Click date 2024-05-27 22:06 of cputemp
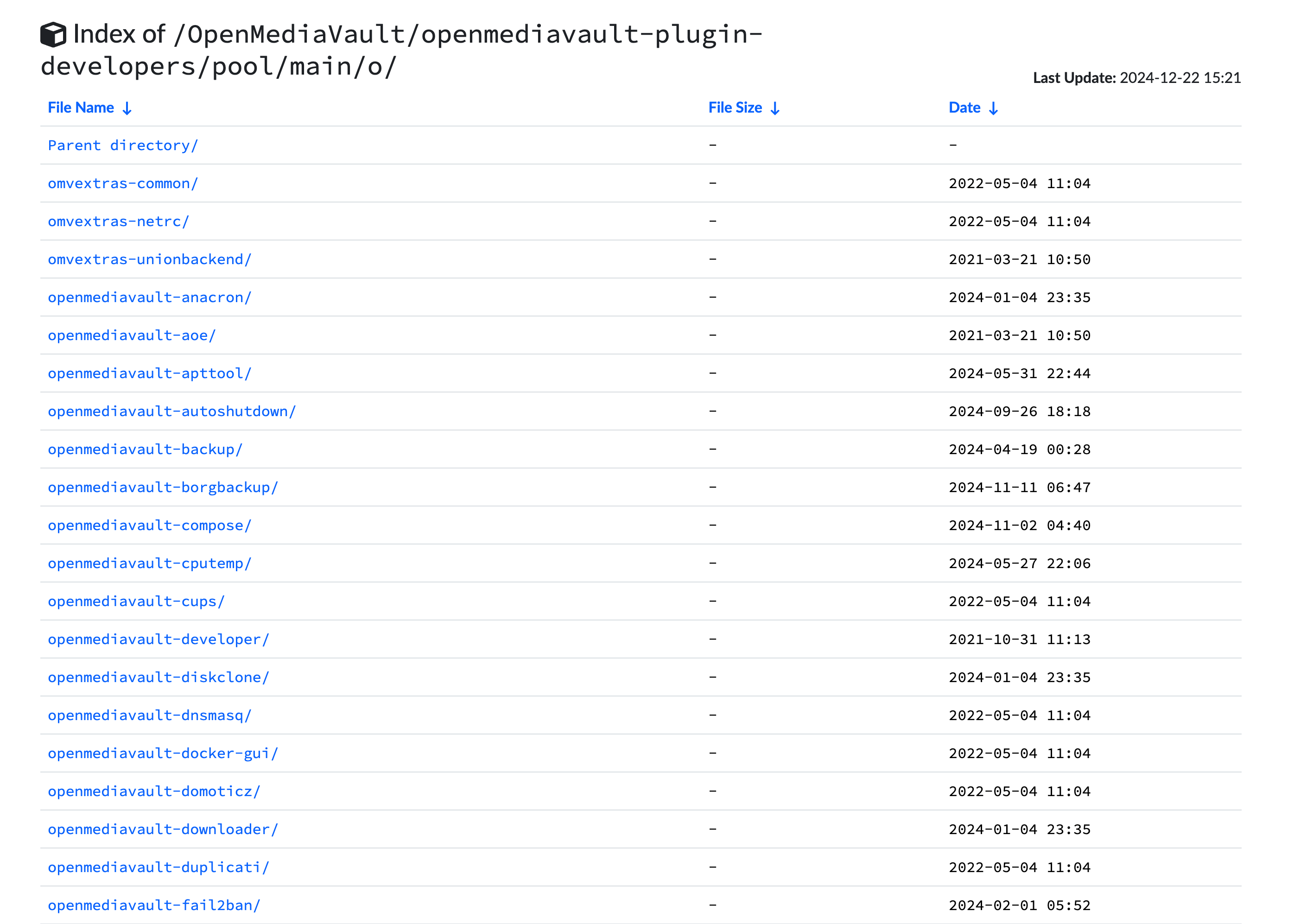 (1020, 564)
